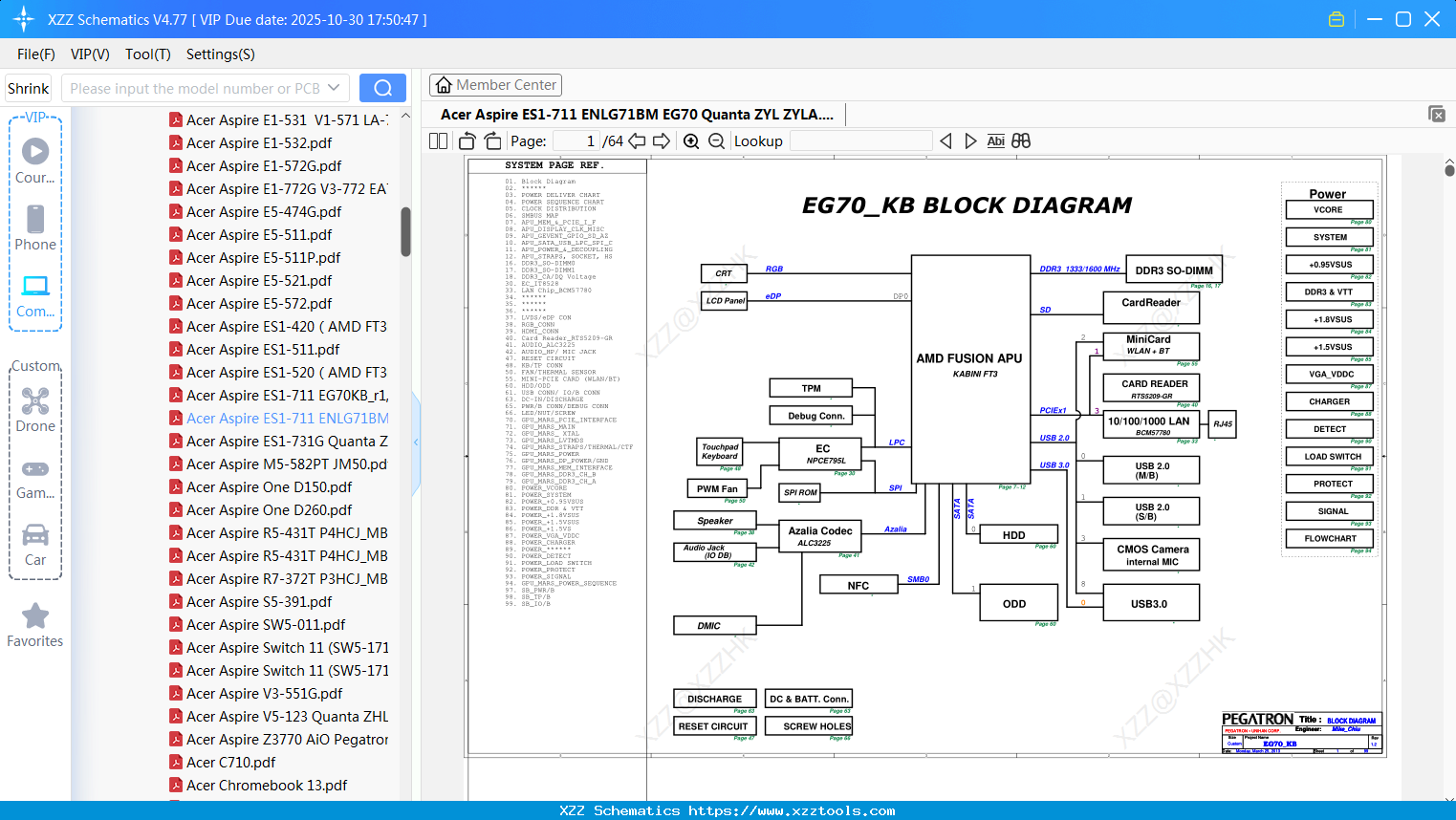Select the Phone category icon
Screen dimensions: 1456x820
(35, 227)
